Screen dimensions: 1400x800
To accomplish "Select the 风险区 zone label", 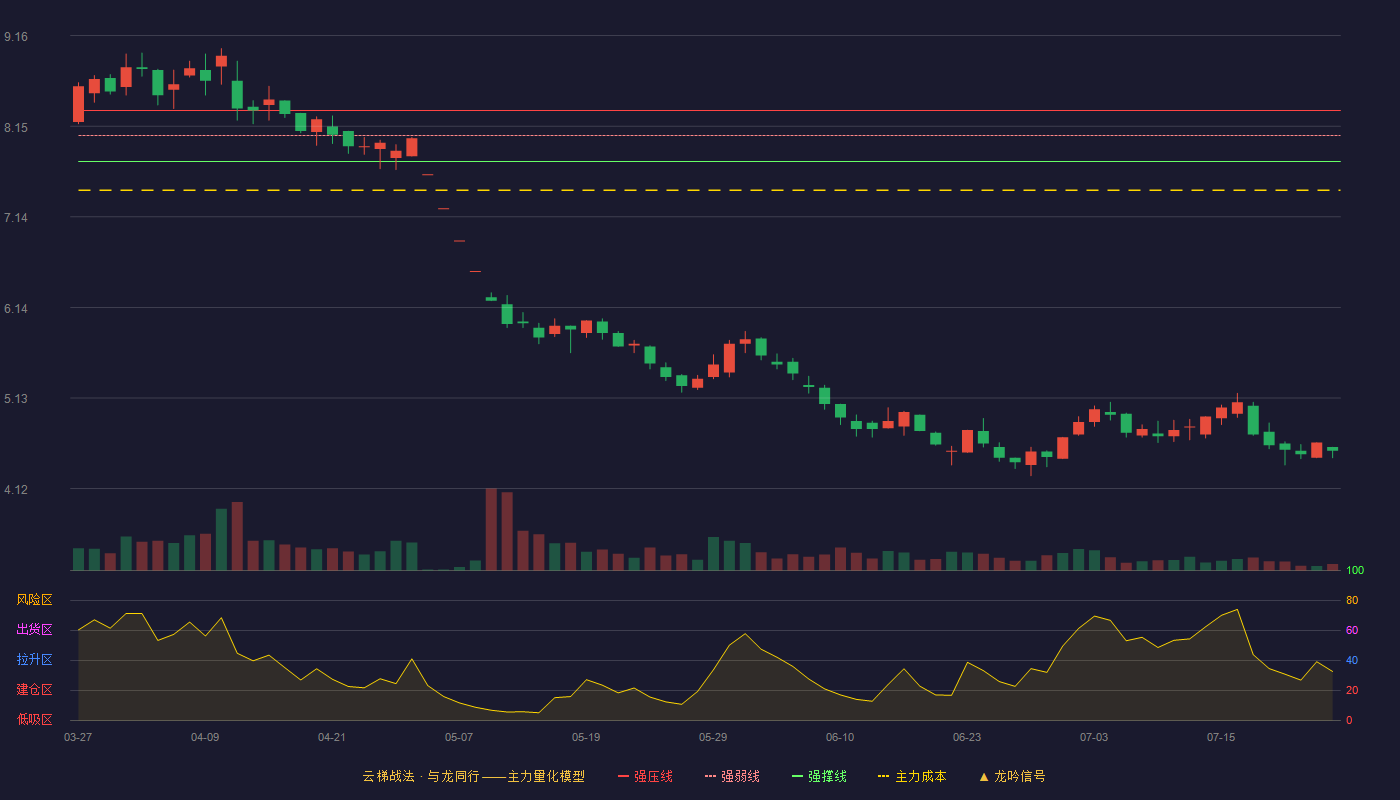I will (34, 600).
